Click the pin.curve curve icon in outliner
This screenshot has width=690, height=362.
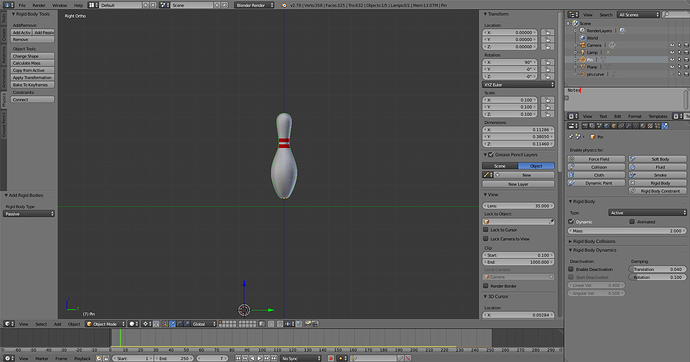583,74
